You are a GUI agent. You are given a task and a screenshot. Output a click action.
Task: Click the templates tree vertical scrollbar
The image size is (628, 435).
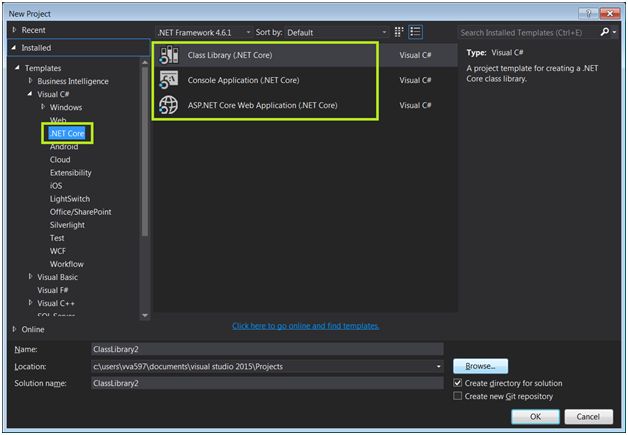[x=145, y=152]
